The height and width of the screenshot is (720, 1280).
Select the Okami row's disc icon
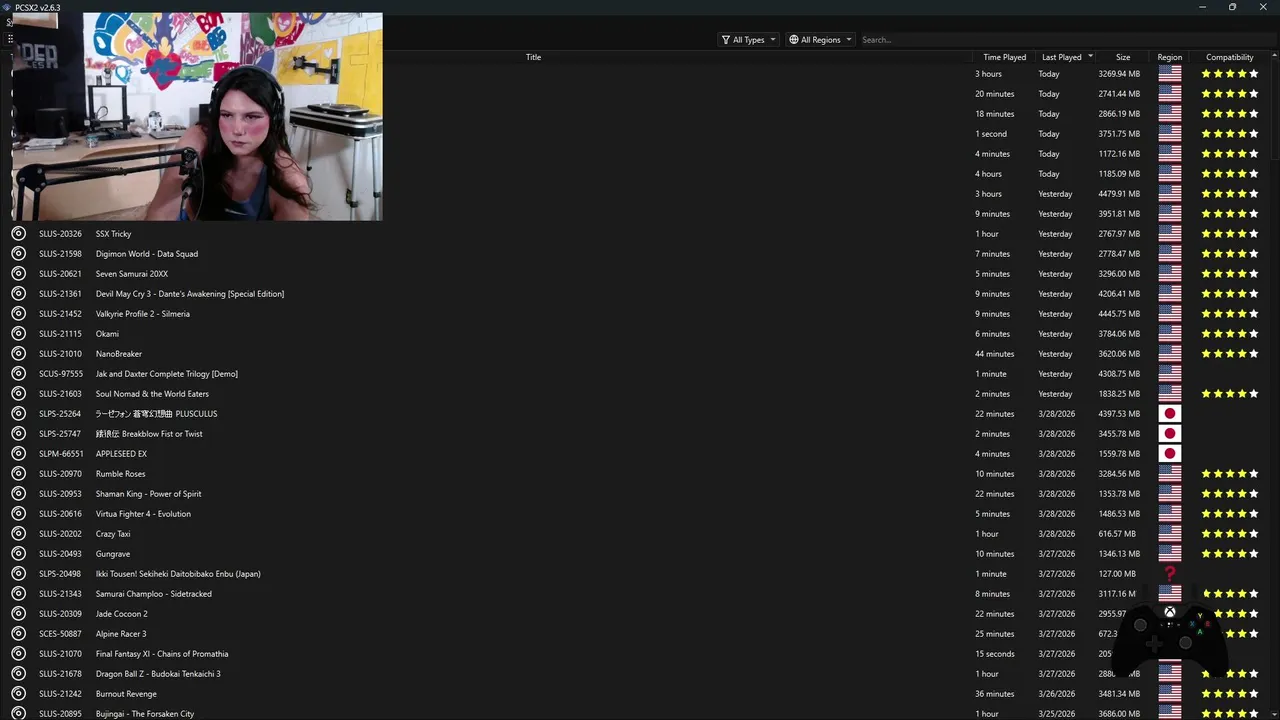pos(18,334)
